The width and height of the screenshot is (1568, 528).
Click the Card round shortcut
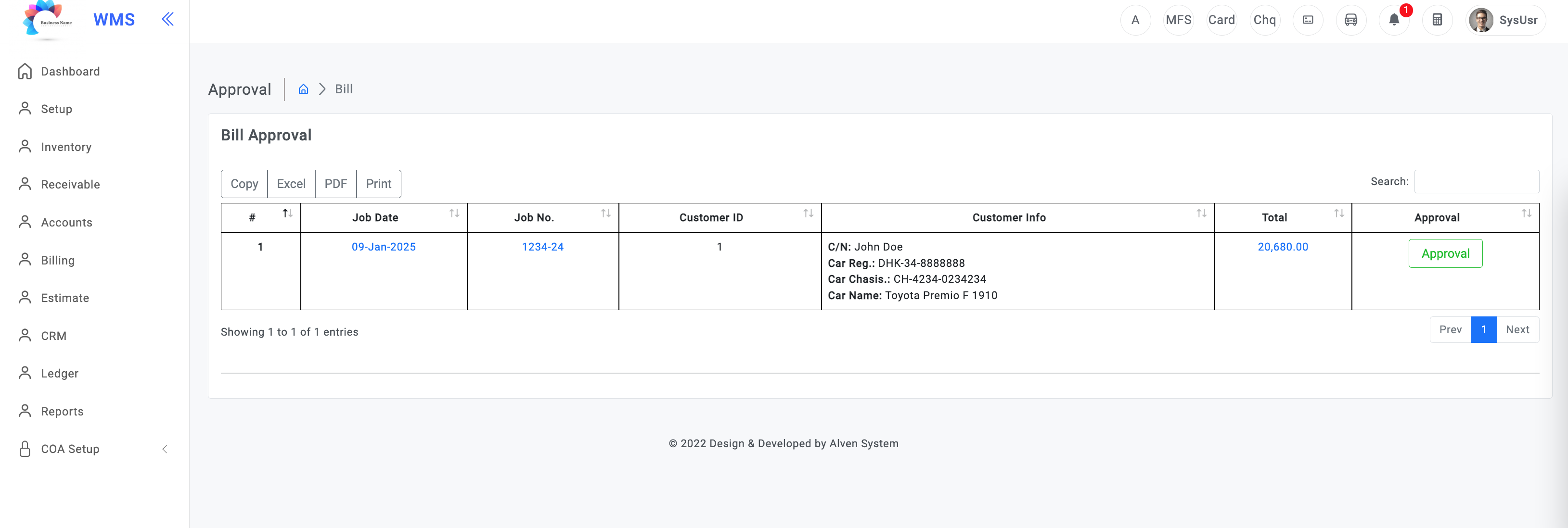[x=1221, y=20]
